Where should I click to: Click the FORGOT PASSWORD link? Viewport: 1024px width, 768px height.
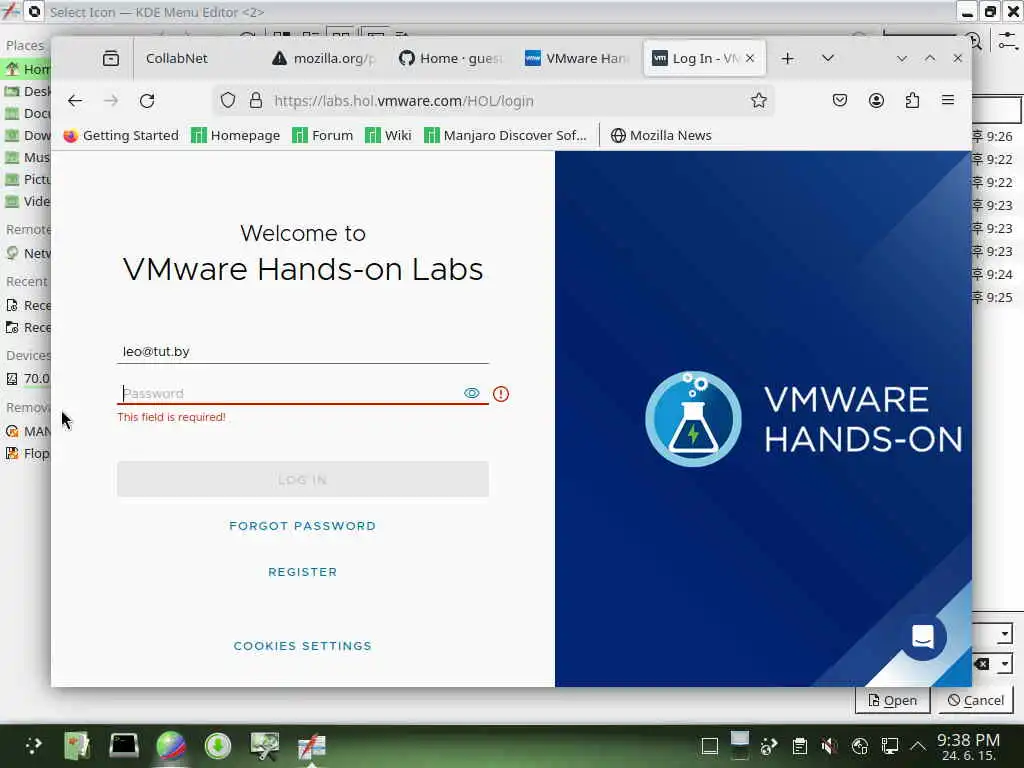click(302, 526)
